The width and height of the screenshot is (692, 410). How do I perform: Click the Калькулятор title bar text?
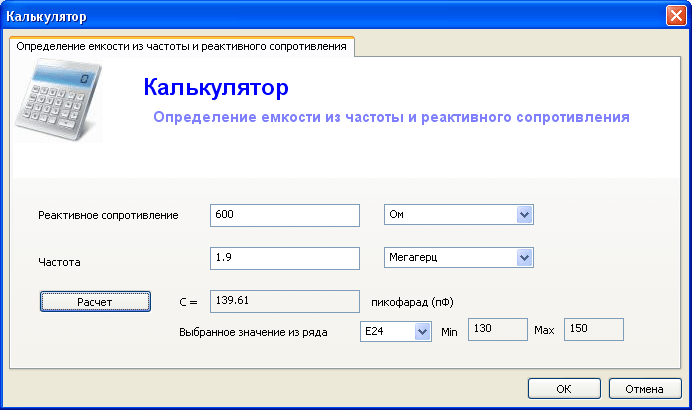(46, 17)
